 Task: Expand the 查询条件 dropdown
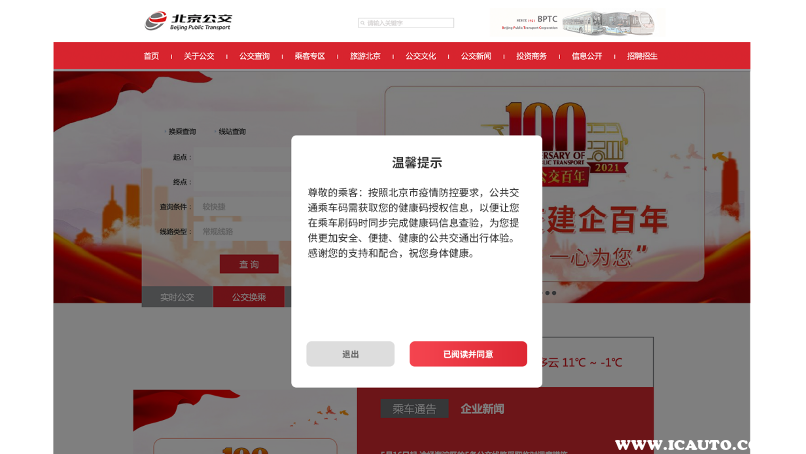point(240,207)
